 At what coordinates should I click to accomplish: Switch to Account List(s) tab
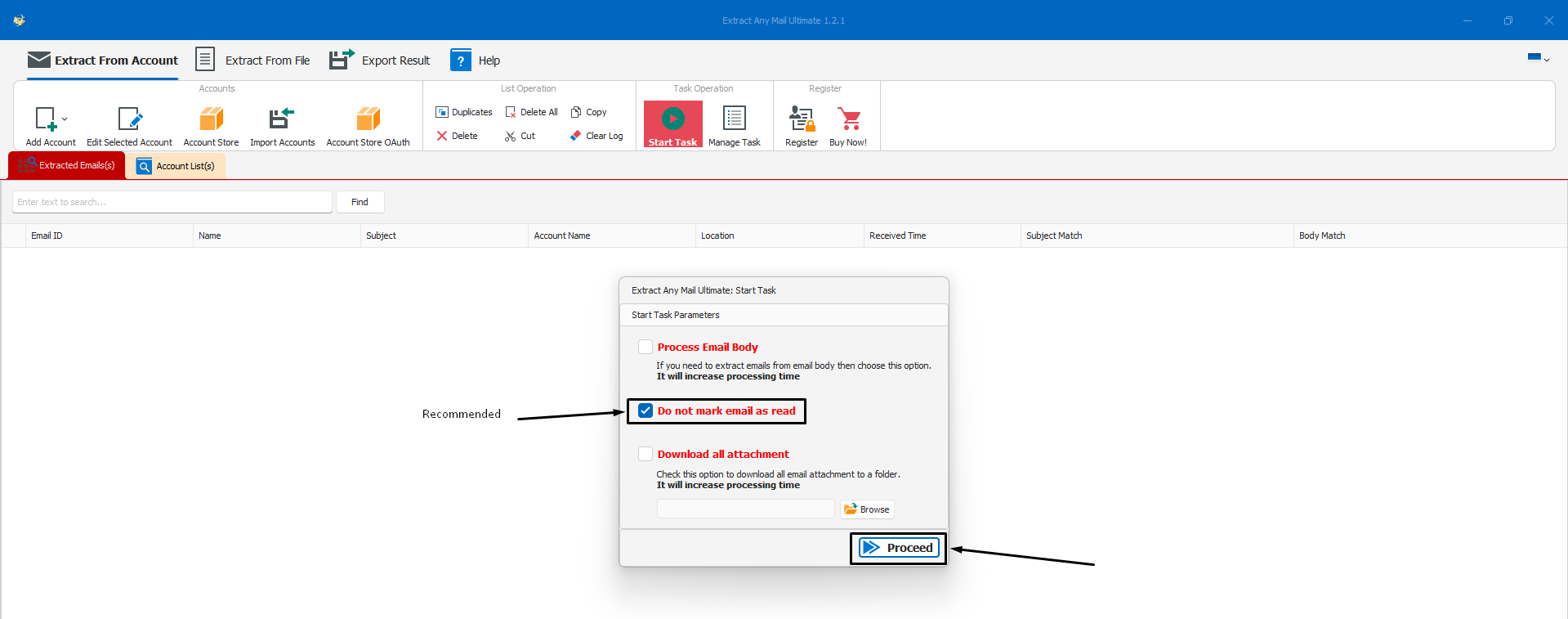(x=176, y=166)
